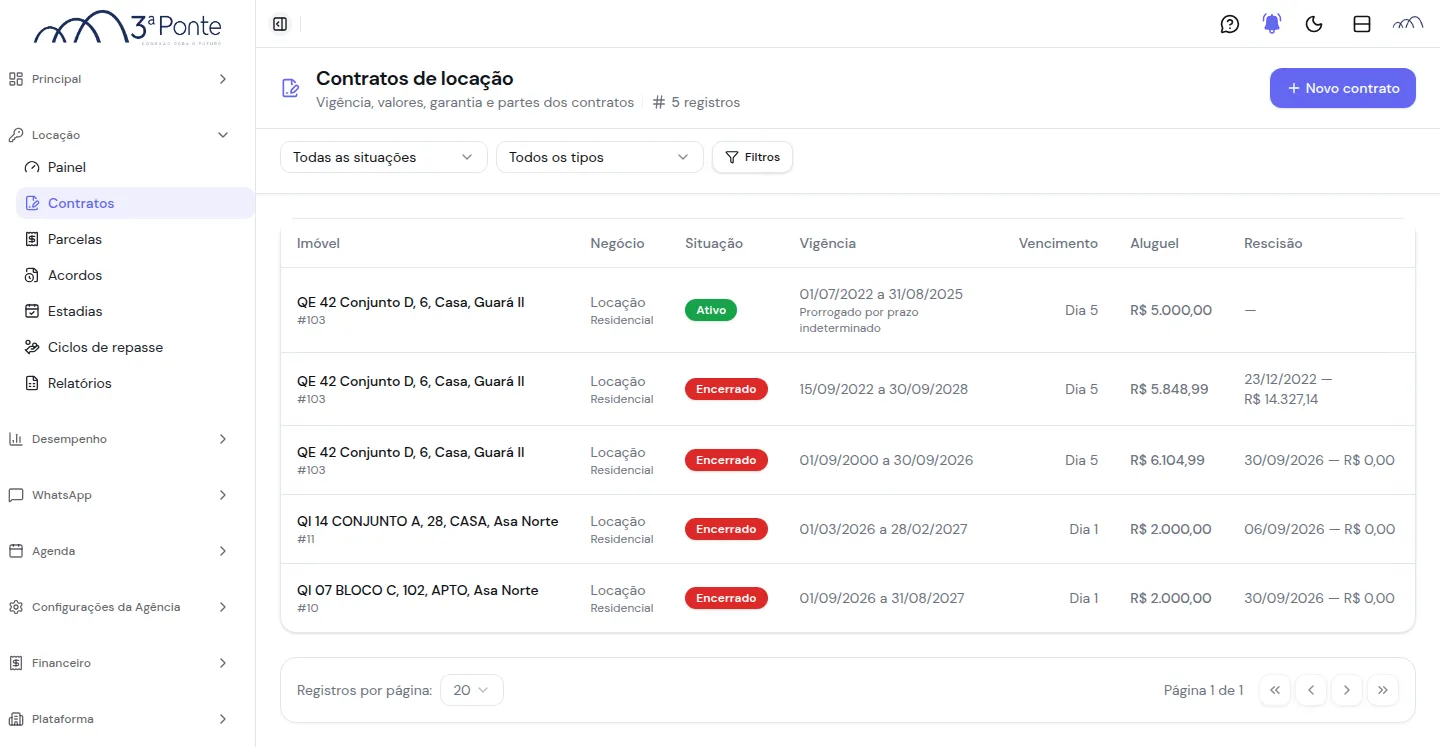Expand the Desempenho menu section
The width and height of the screenshot is (1440, 747).
point(120,439)
